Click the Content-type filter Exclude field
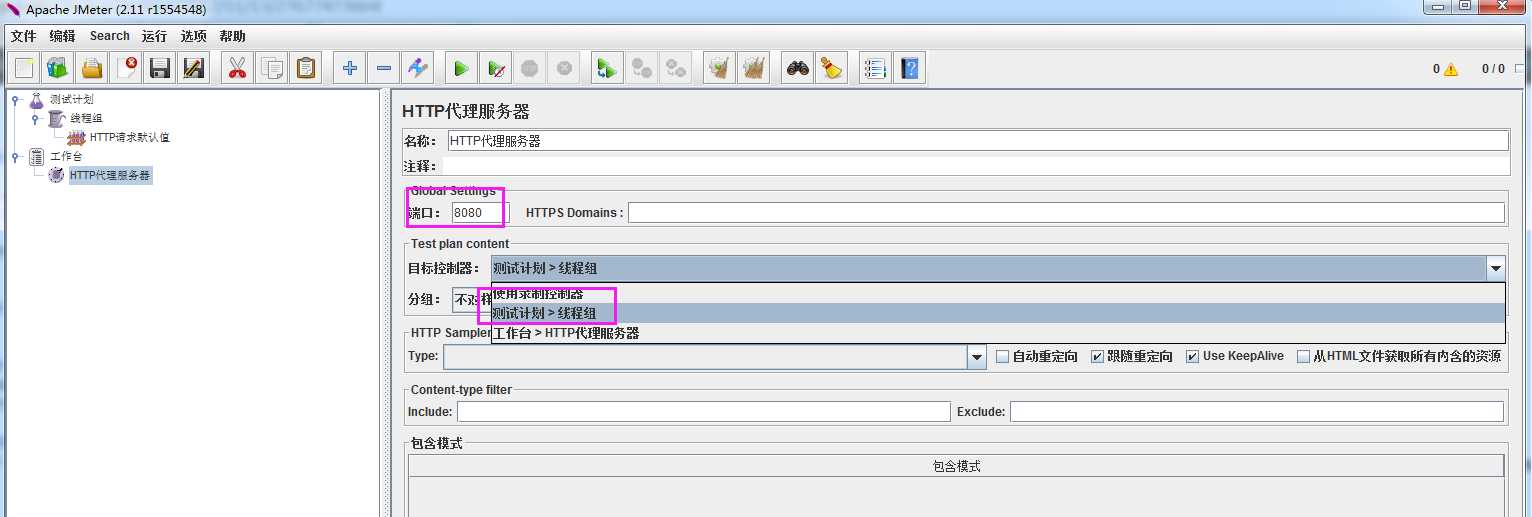This screenshot has width=1532, height=517. 1257,412
